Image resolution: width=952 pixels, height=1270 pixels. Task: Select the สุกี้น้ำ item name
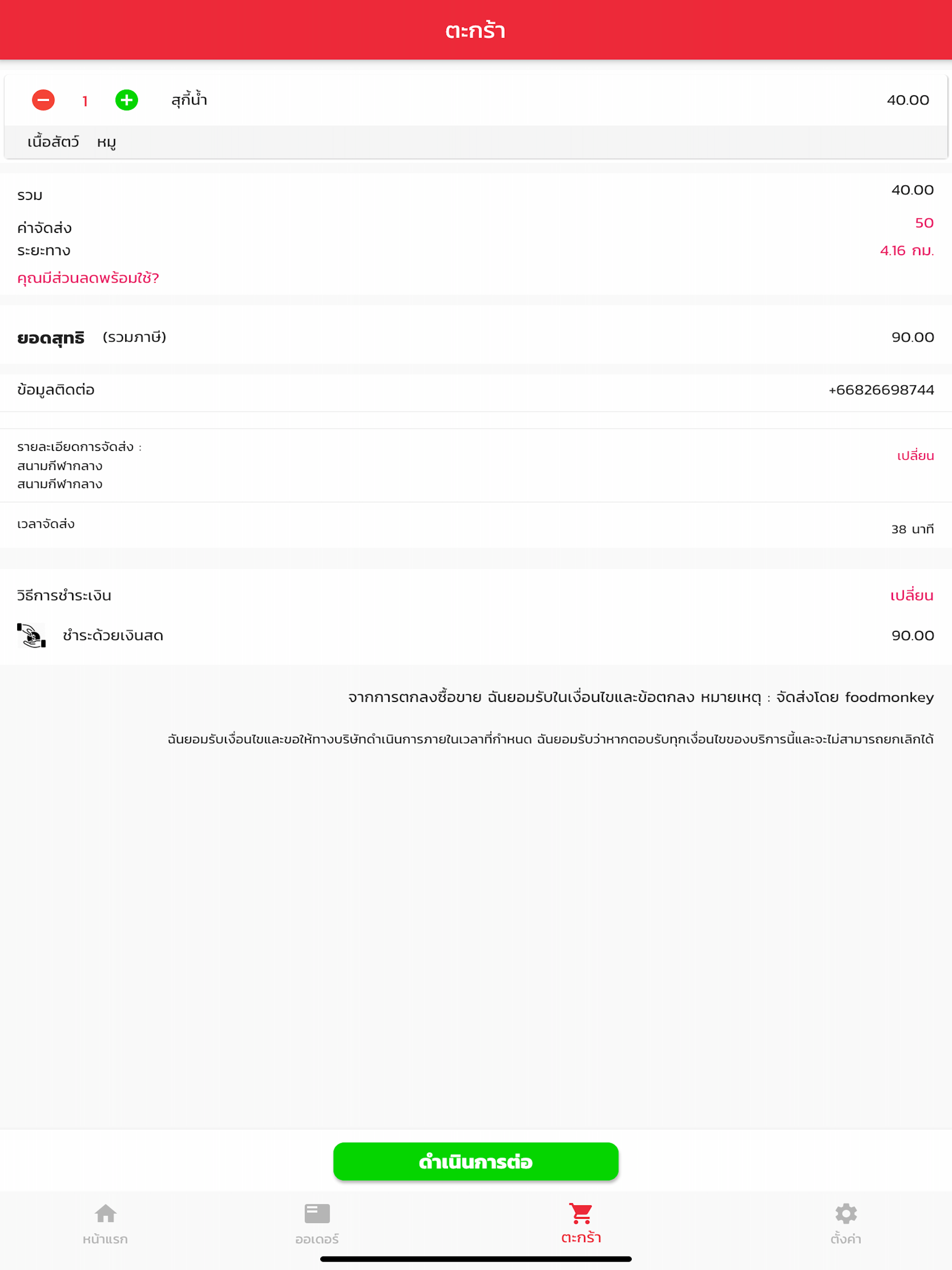[x=190, y=99]
